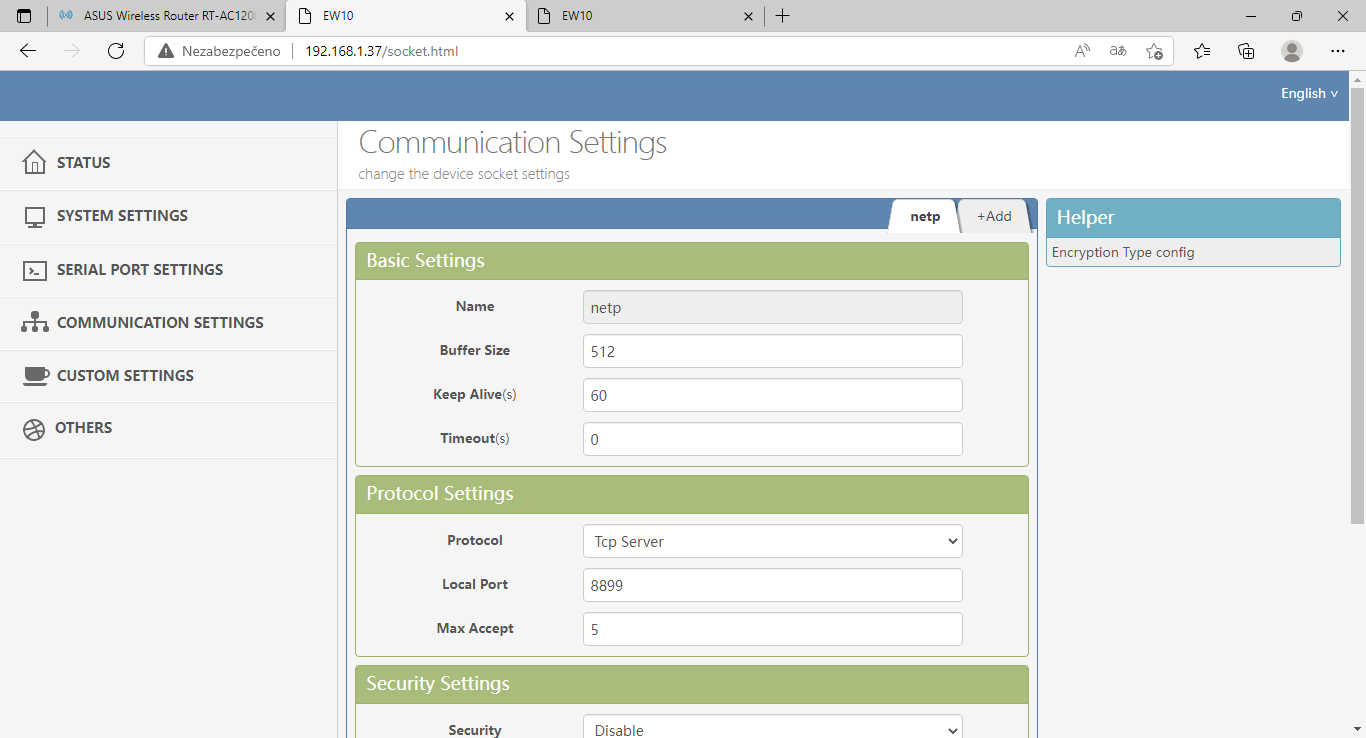Image resolution: width=1366 pixels, height=738 pixels.
Task: Click the page vertical scrollbar
Action: pyautogui.click(x=1357, y=300)
